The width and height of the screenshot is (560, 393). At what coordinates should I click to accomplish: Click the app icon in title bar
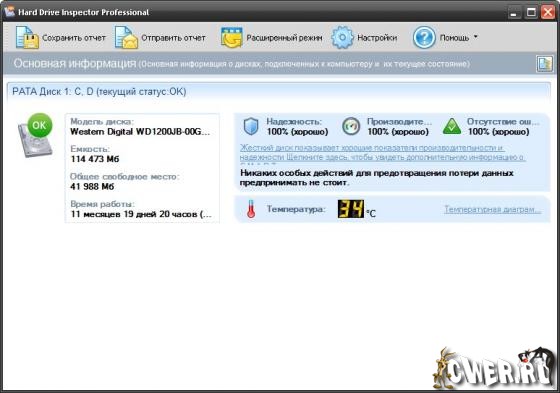pos(9,11)
